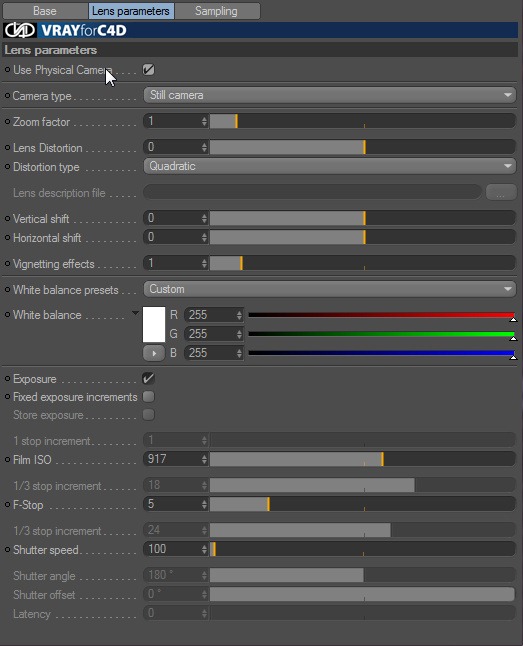Click the animation dot beside Zoom factor
This screenshot has width=523, height=646.
coord(7,122)
